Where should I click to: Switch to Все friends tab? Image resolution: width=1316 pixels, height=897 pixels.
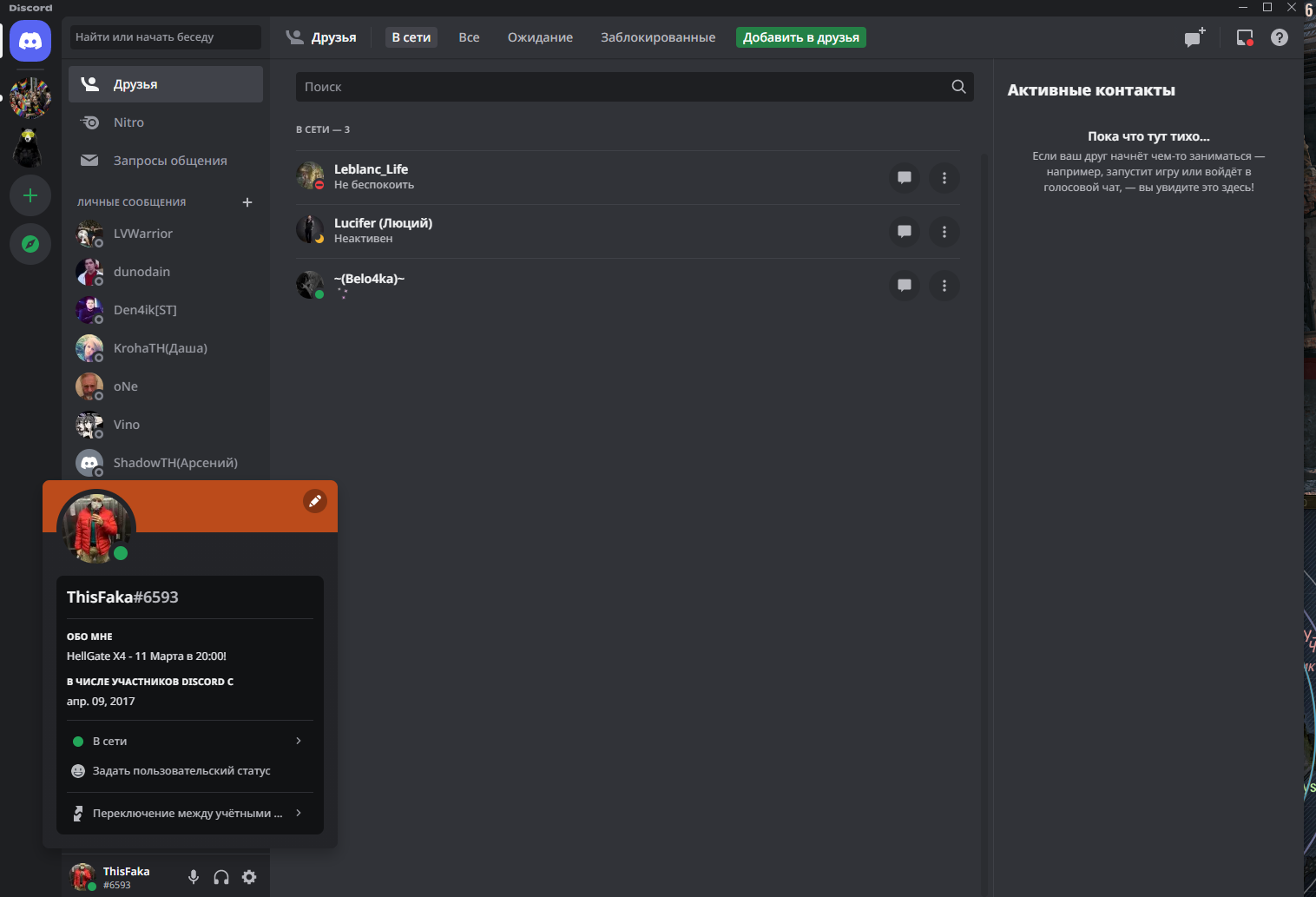pos(469,37)
